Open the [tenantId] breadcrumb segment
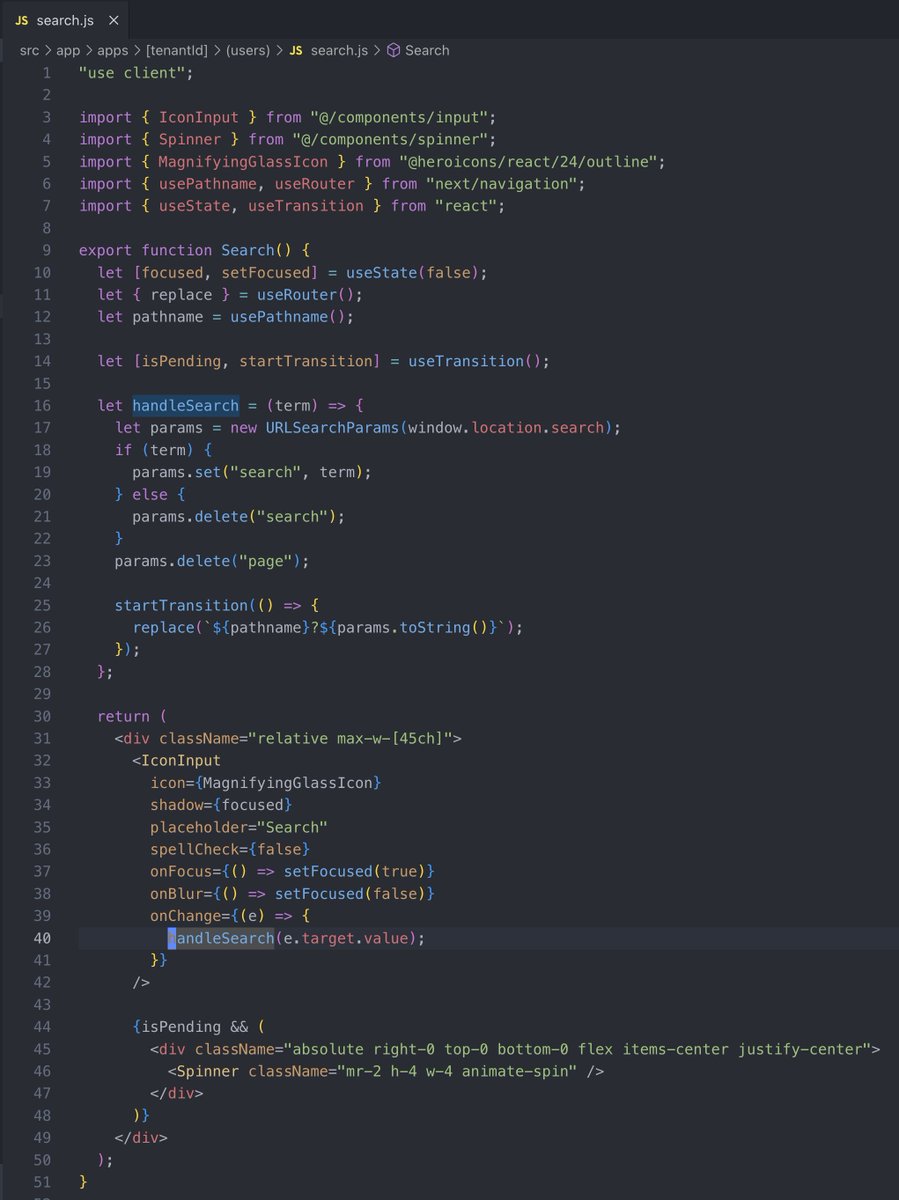Screen dimensions: 899x1200 (x=178, y=50)
